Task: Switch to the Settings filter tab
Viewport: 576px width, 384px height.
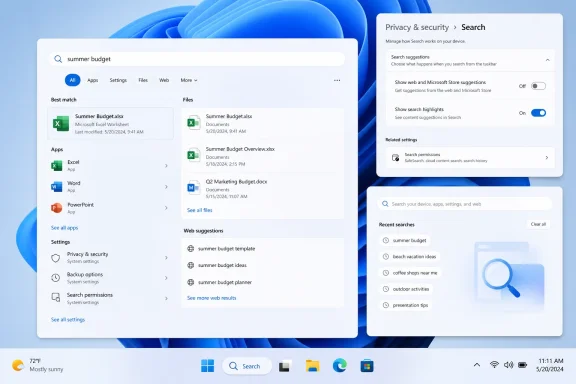Action: coord(118,80)
